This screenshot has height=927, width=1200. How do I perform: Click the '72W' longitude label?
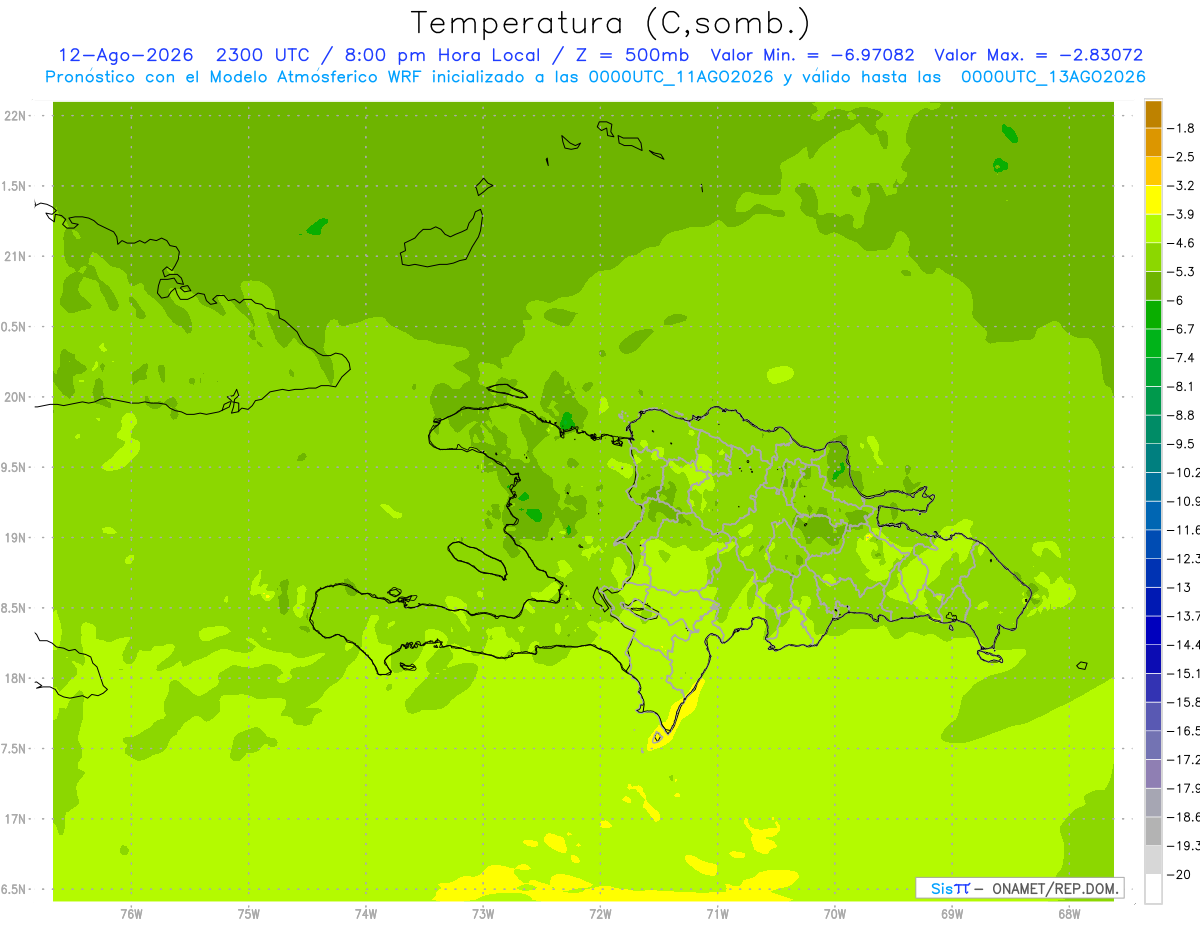point(600,914)
